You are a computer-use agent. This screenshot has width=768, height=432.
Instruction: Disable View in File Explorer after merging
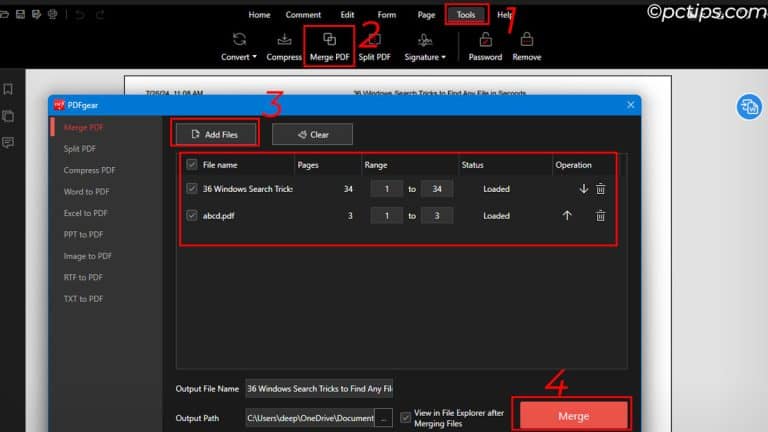coord(405,416)
